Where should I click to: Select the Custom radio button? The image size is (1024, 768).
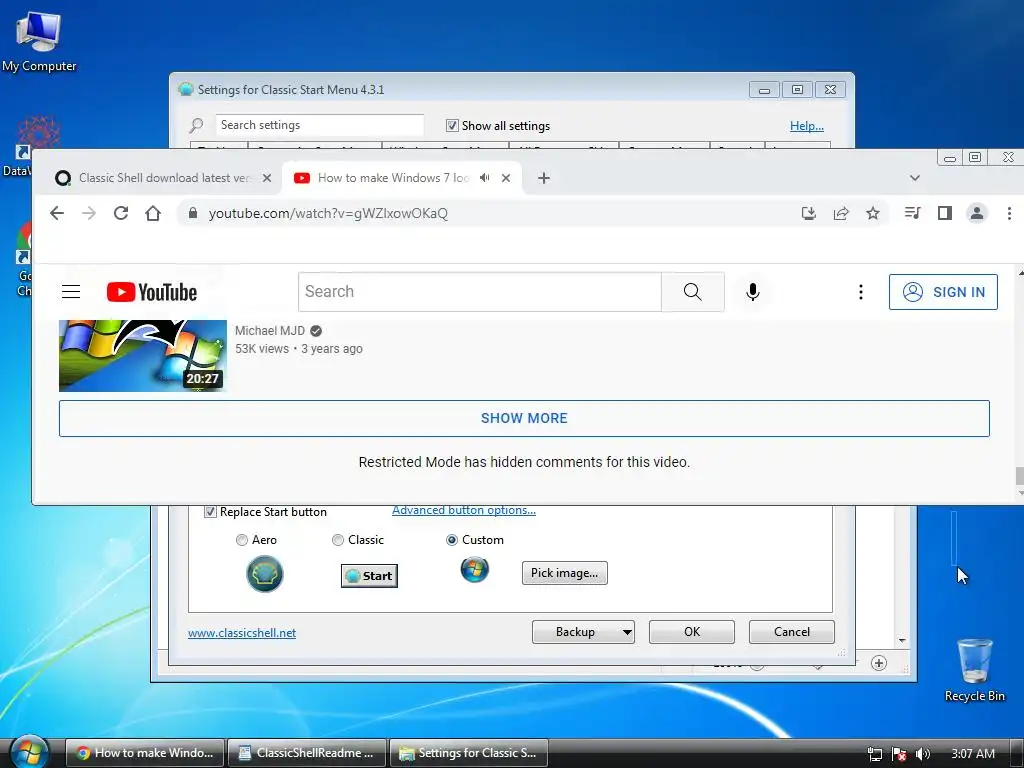[x=451, y=540]
